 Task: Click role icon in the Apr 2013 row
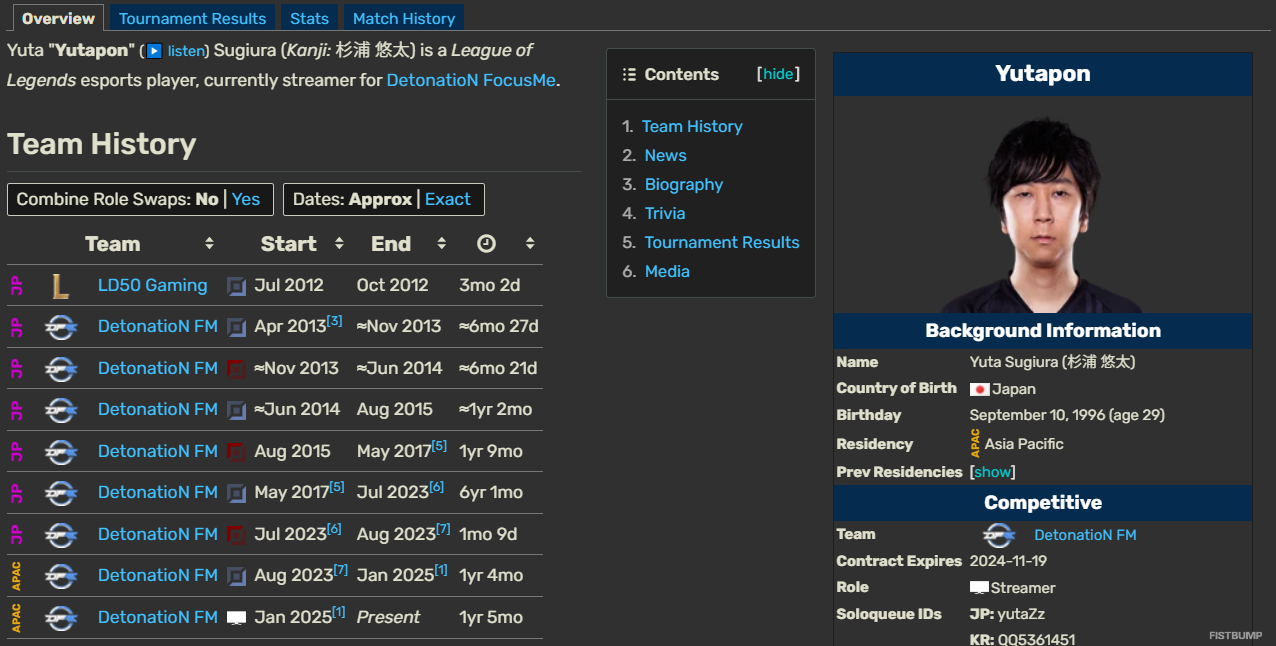tap(236, 327)
